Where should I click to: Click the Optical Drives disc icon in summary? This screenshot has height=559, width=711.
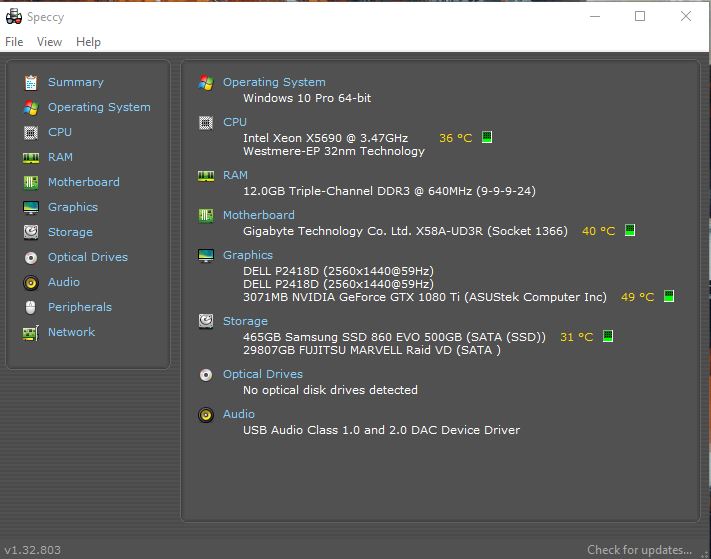click(x=206, y=375)
